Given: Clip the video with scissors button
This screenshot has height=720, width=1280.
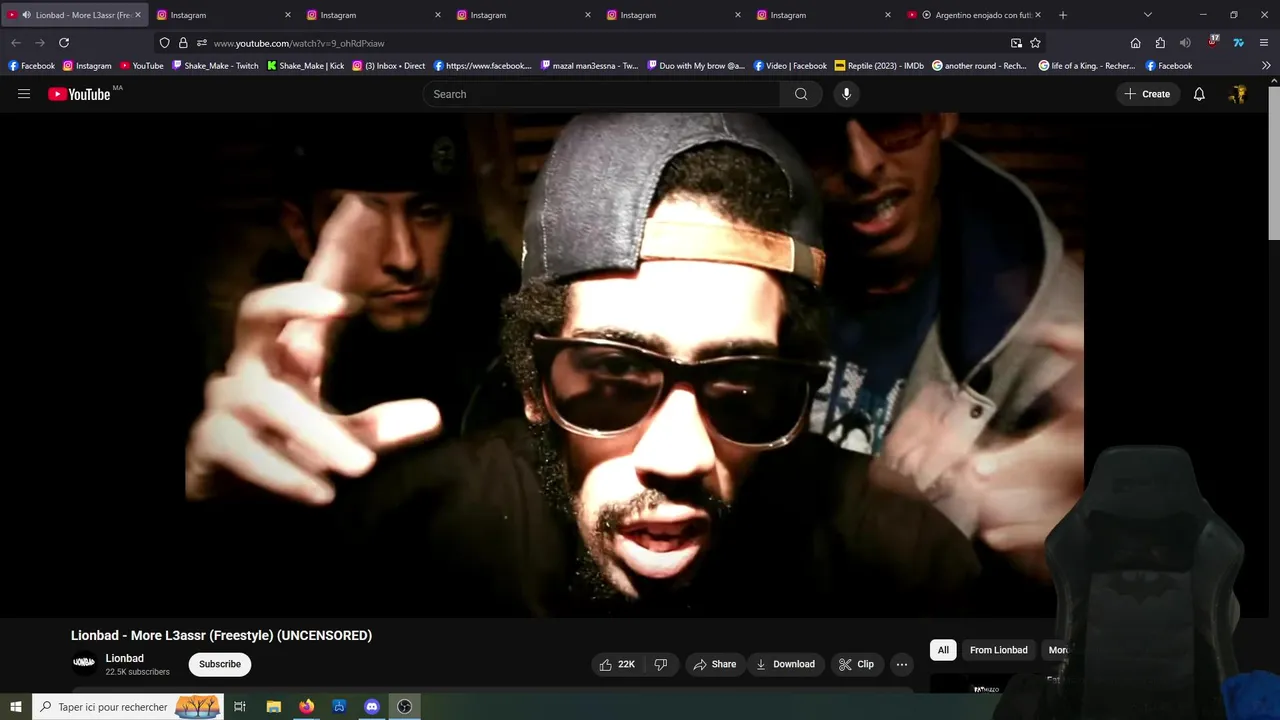Looking at the screenshot, I should 857,664.
